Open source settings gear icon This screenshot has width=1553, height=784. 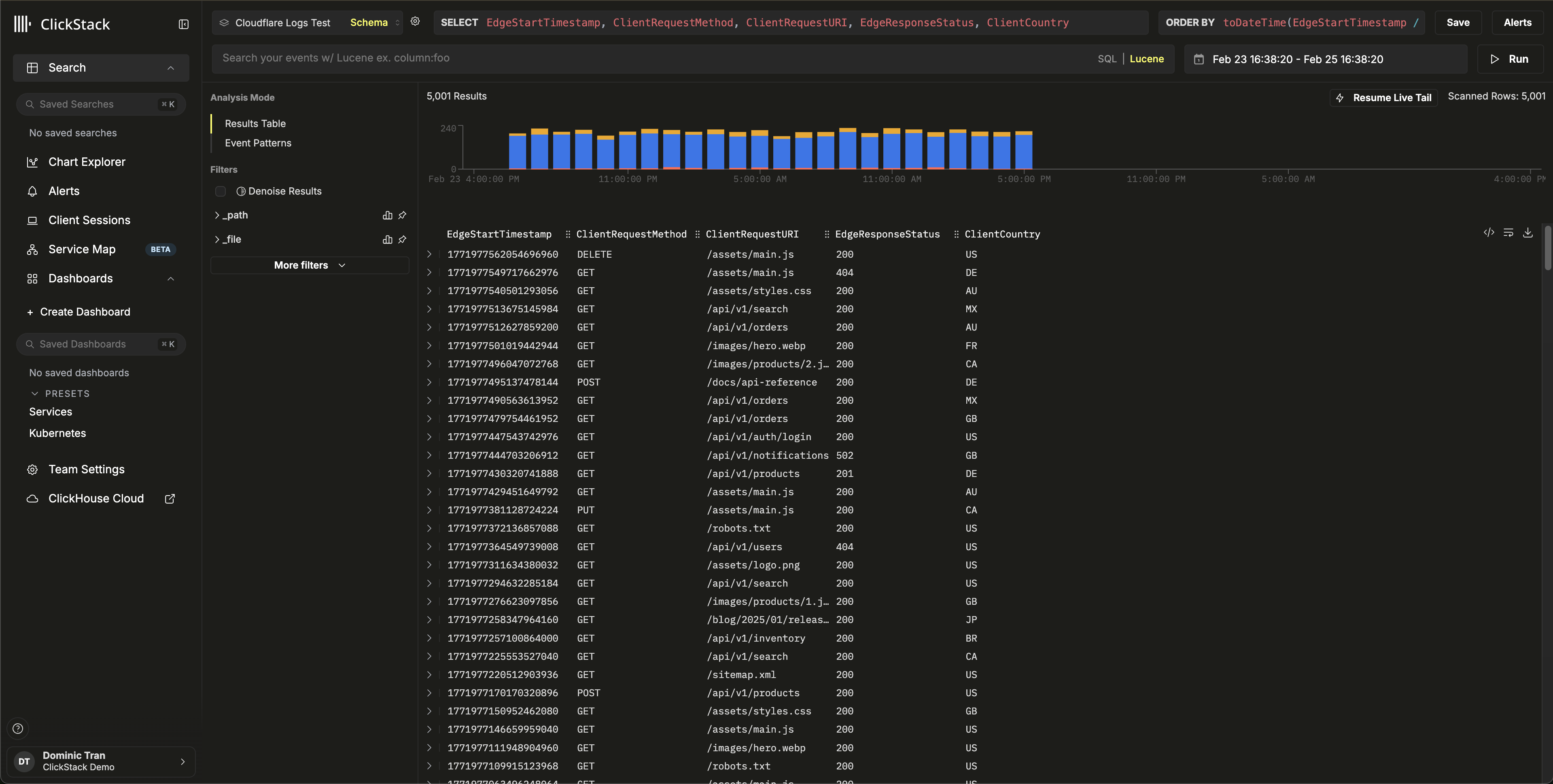click(x=415, y=22)
